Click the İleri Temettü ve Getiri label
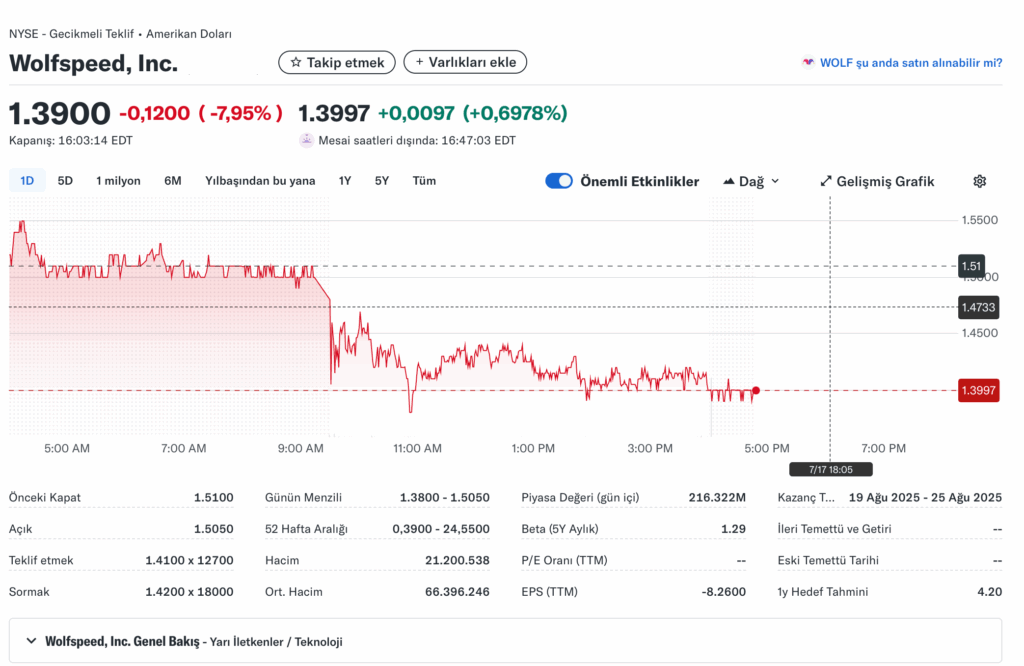This screenshot has width=1024, height=666. click(x=835, y=529)
